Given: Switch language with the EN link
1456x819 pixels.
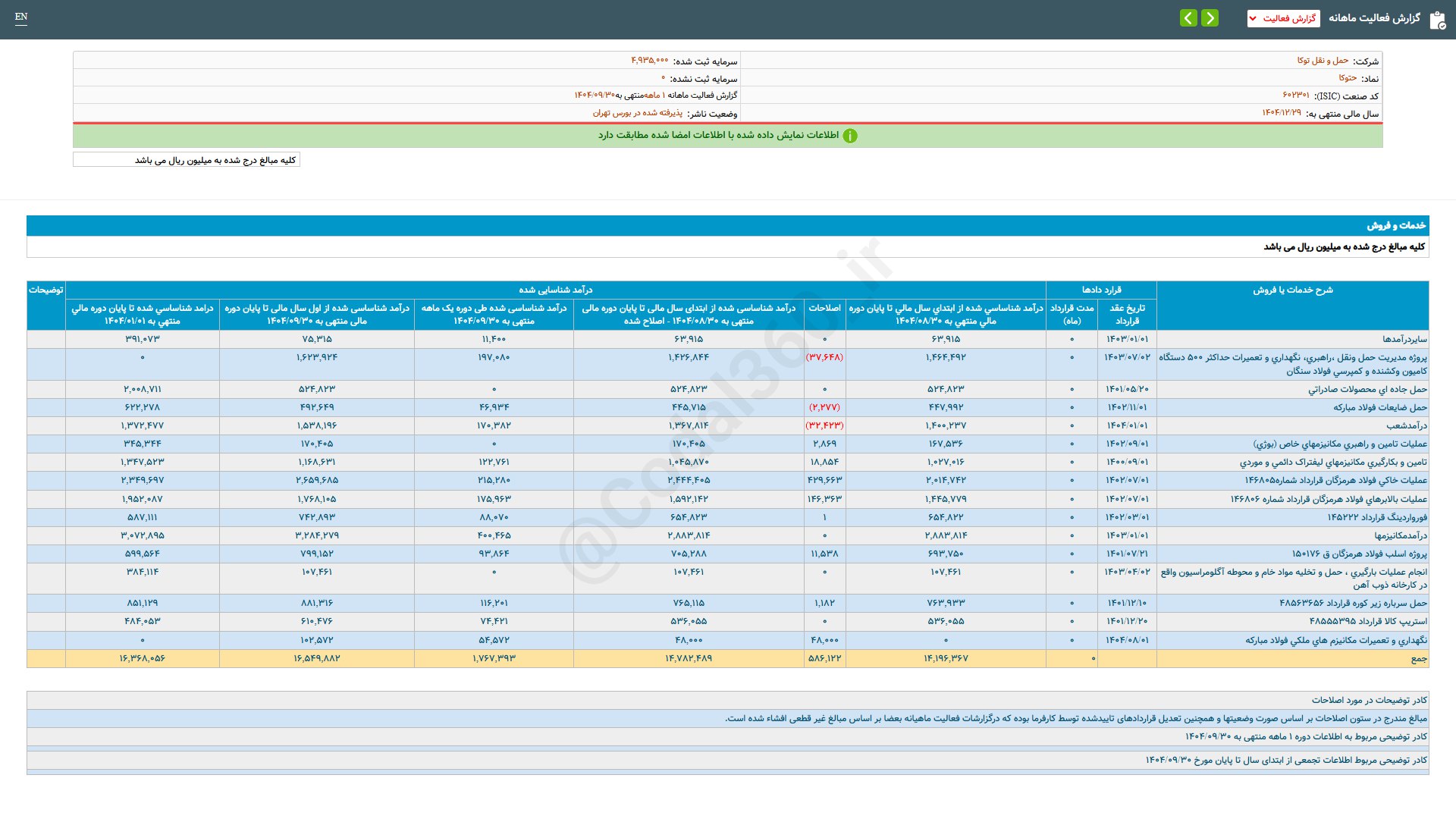Looking at the screenshot, I should (x=21, y=17).
